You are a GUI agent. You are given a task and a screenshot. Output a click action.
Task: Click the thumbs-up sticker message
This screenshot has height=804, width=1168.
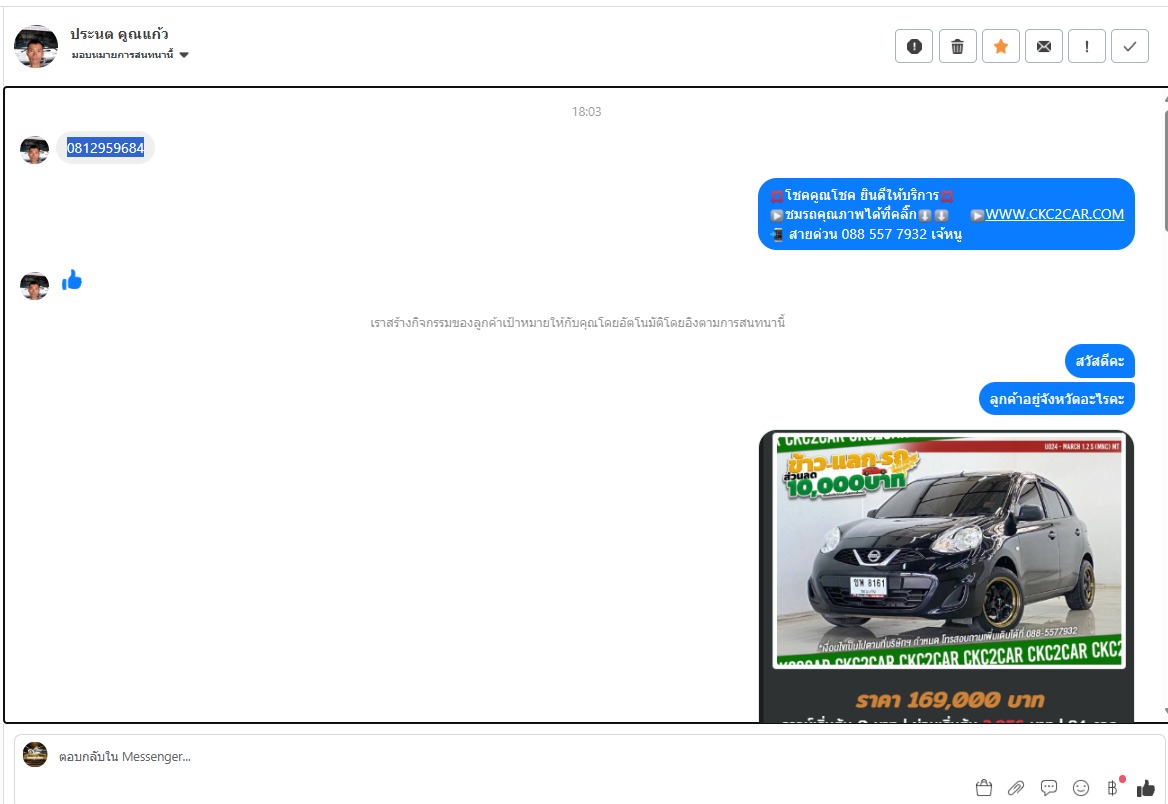click(72, 280)
